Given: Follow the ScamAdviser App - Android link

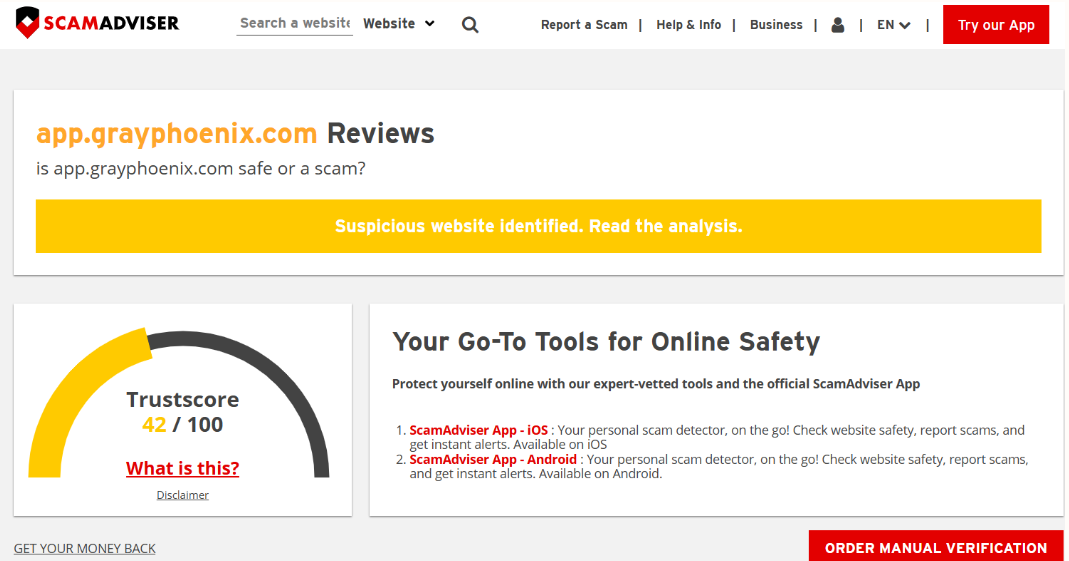Looking at the screenshot, I should (x=493, y=459).
